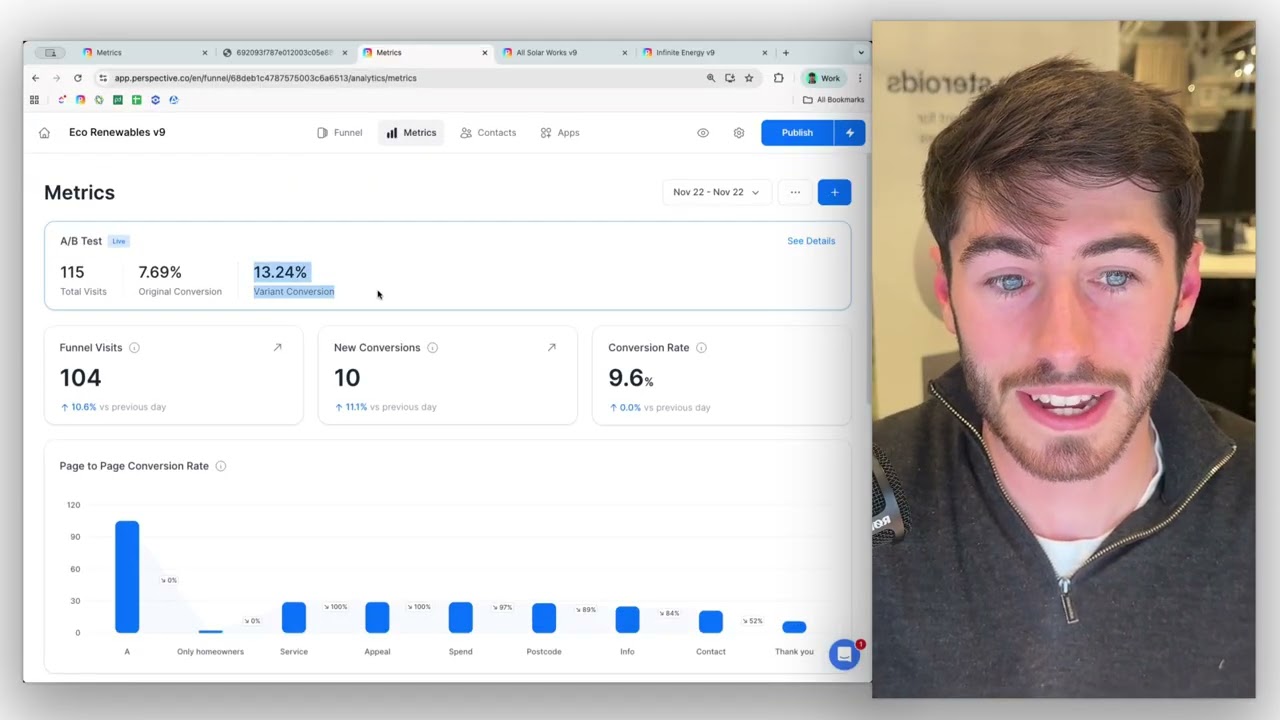Click the Page to Page Conversion Rate info icon
The height and width of the screenshot is (720, 1280).
tap(221, 466)
